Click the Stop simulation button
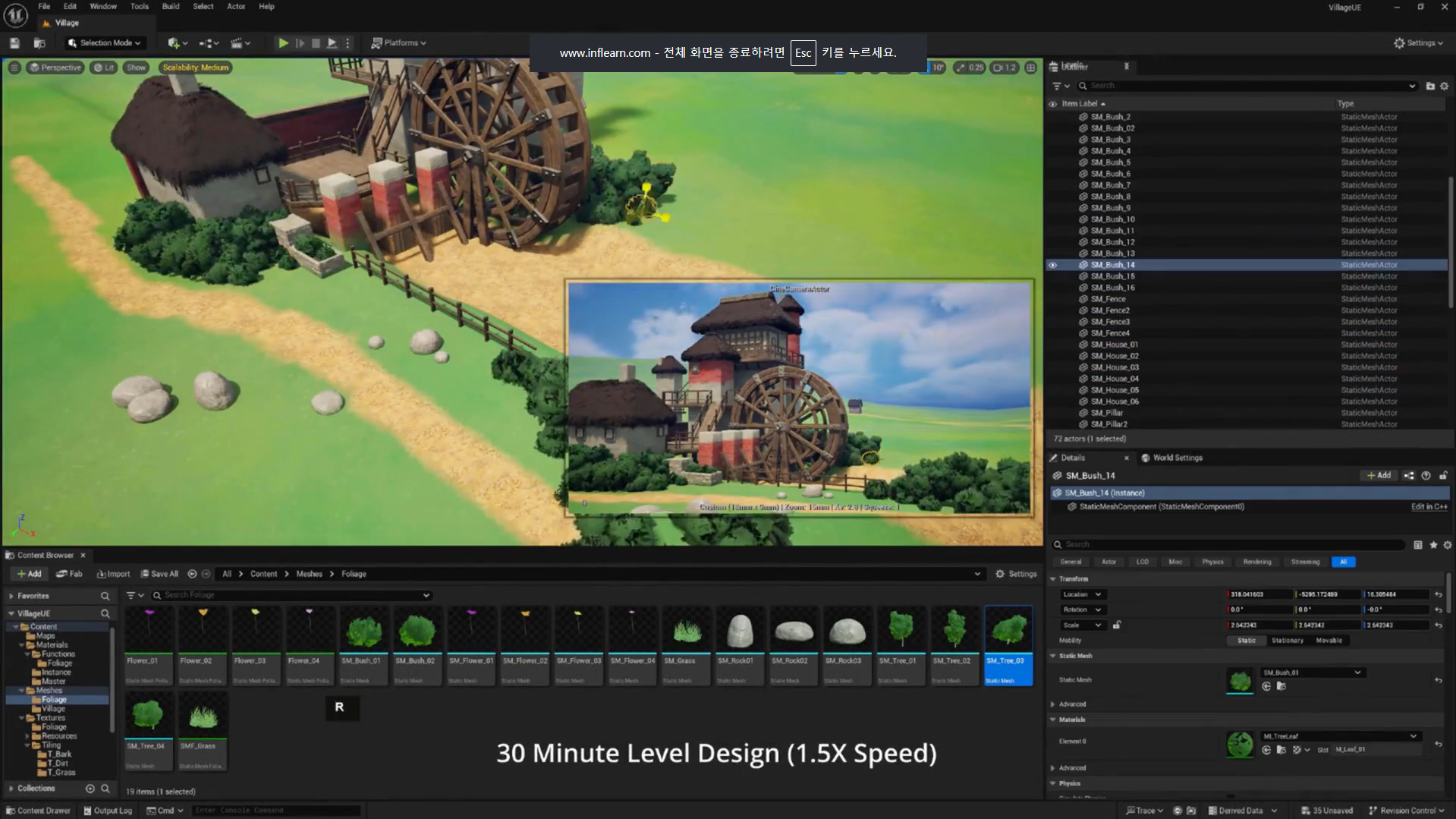The width and height of the screenshot is (1456, 819). (316, 43)
